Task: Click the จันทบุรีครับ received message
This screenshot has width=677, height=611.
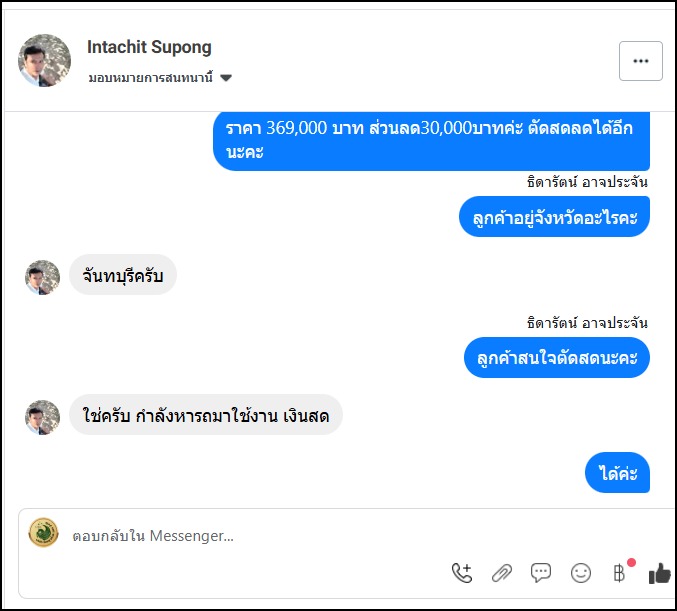Action: point(123,275)
